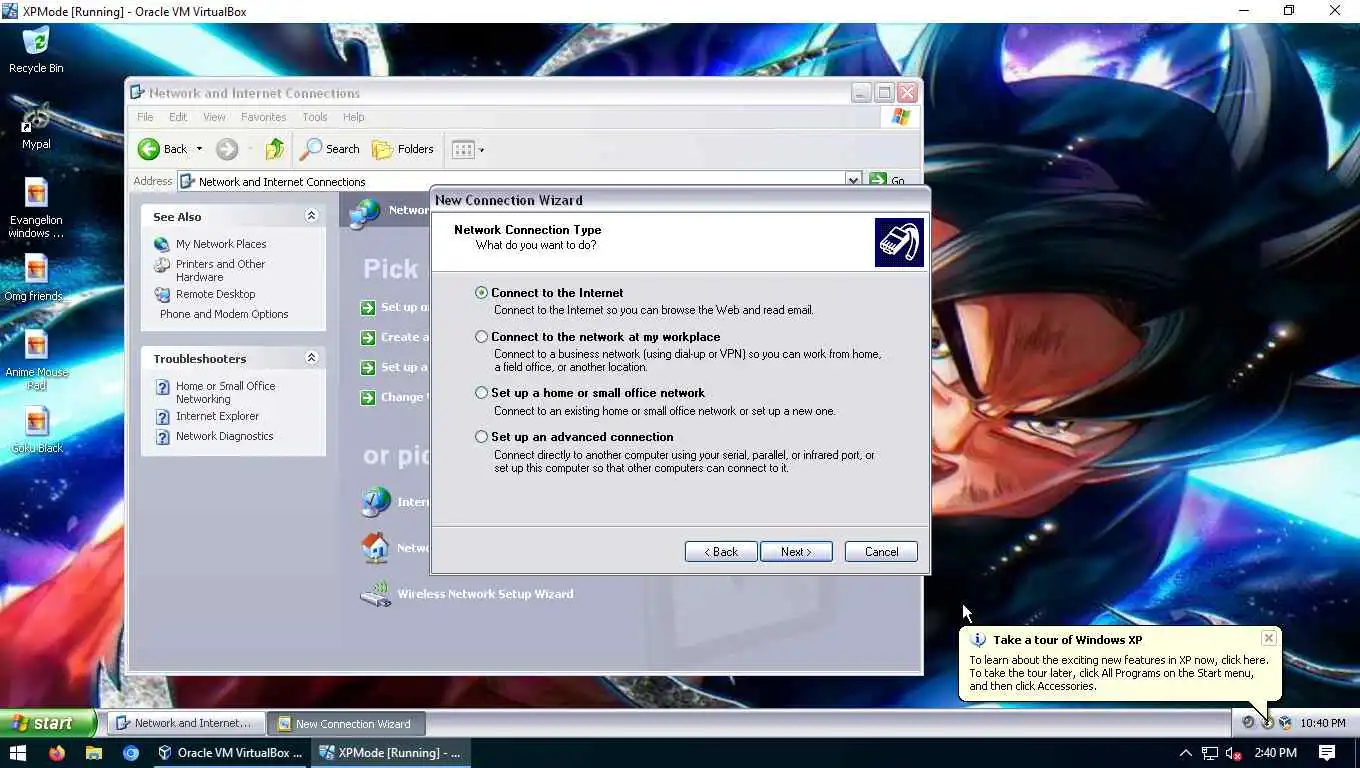Image resolution: width=1360 pixels, height=768 pixels.
Task: Switch to New Connection Wizard taskbar button
Action: (x=348, y=723)
